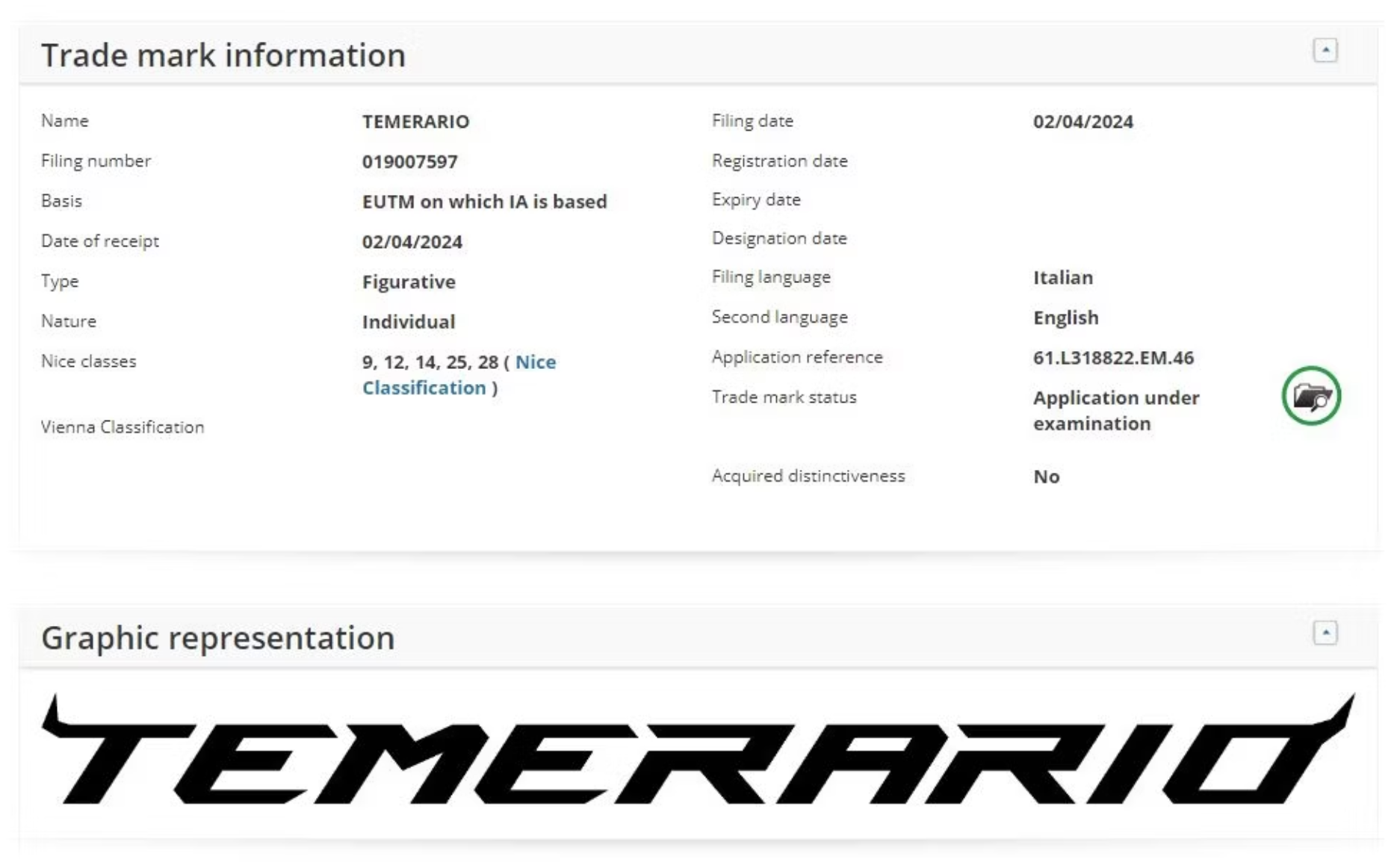Viewport: 1400px width, 862px height.
Task: Select the second language English
Action: click(x=1066, y=318)
